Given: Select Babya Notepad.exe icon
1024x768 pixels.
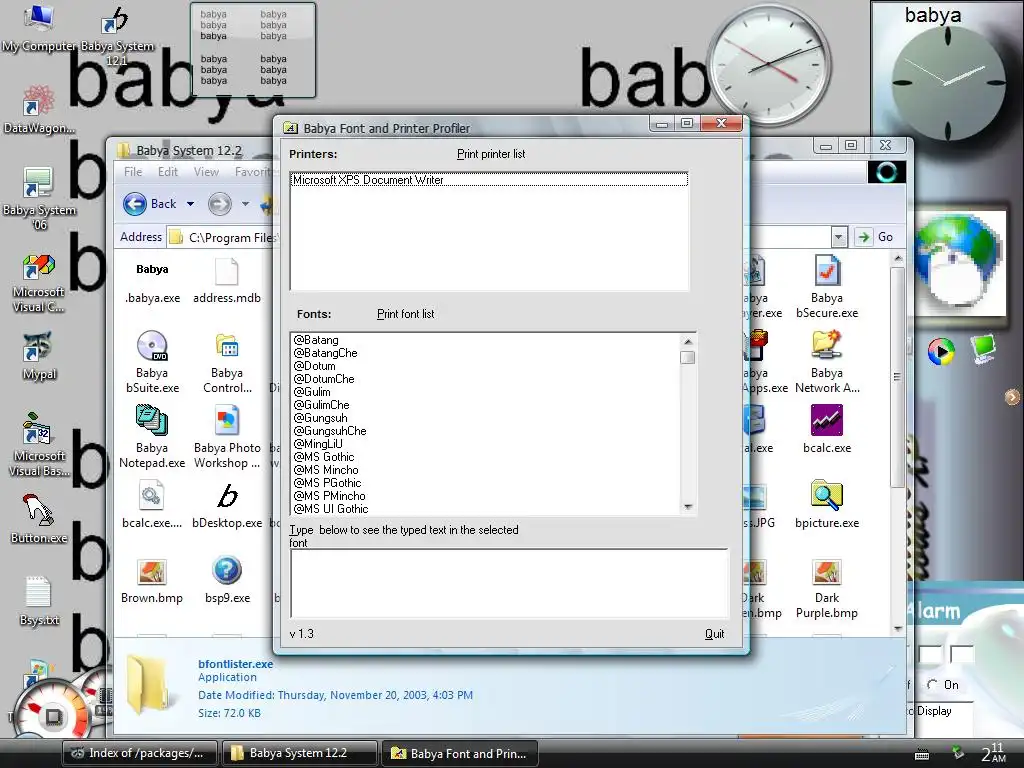Looking at the screenshot, I should pyautogui.click(x=152, y=437).
